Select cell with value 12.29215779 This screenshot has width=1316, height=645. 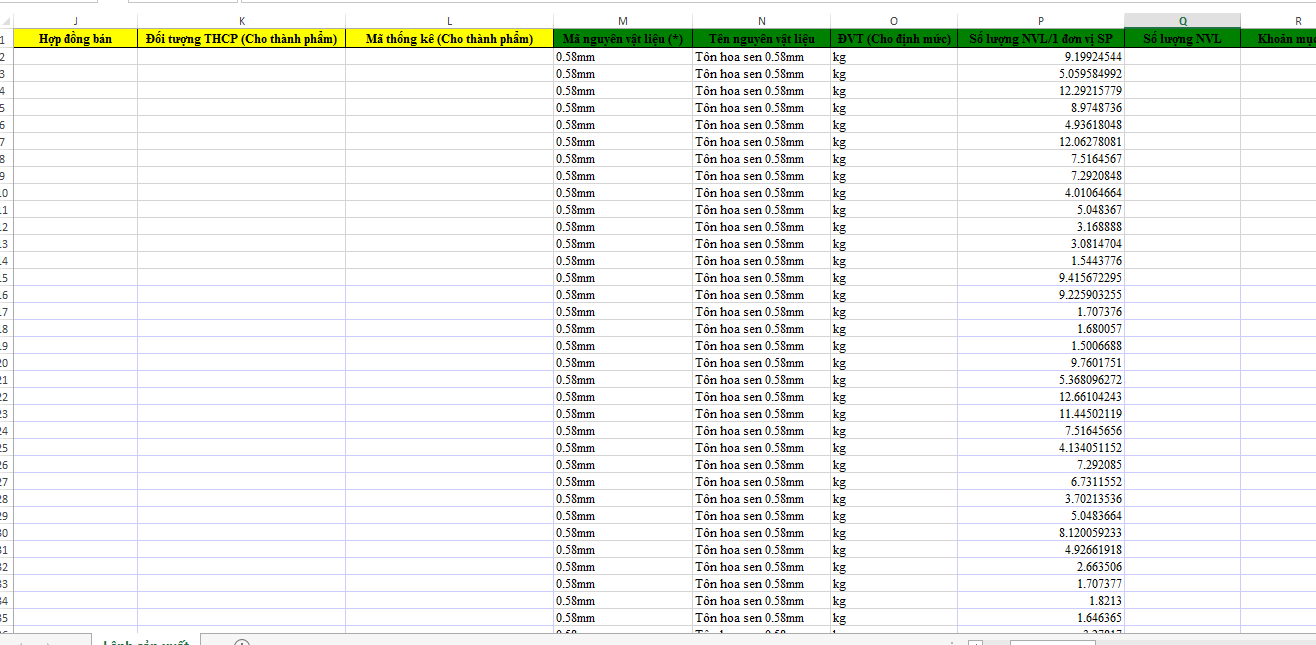tap(1041, 91)
